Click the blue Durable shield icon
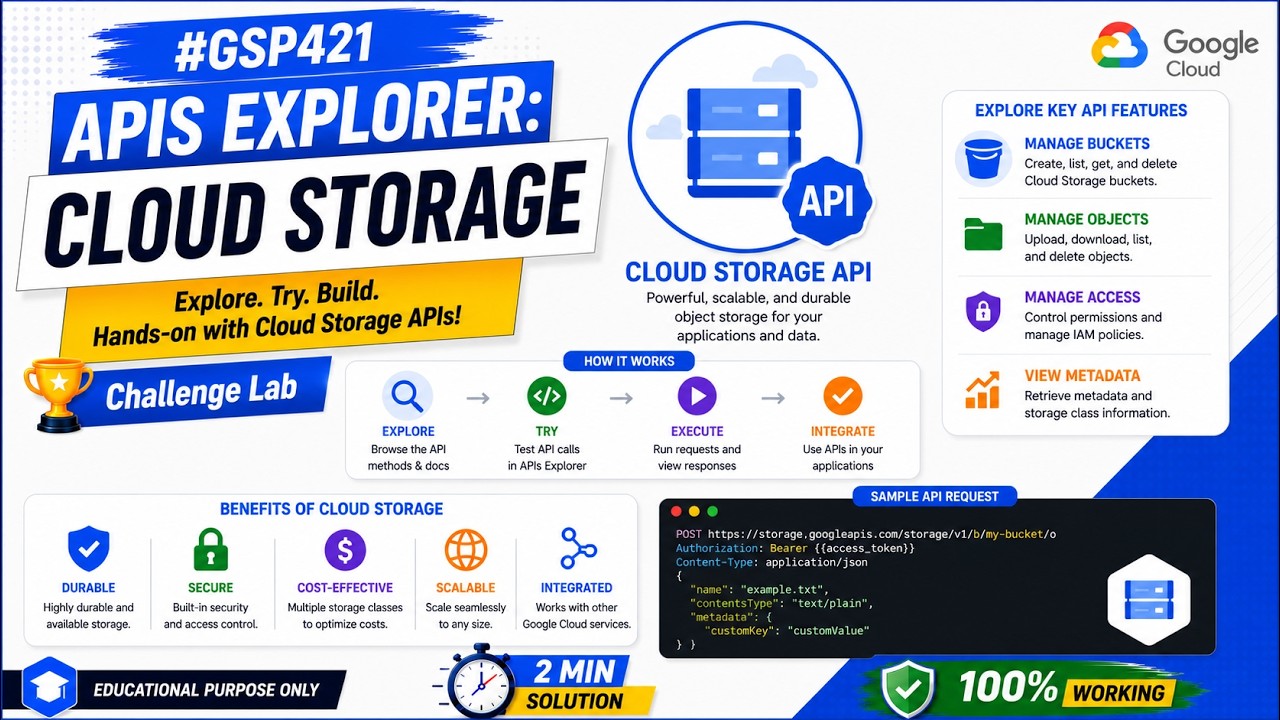Screen dimensions: 1280x720 88,550
